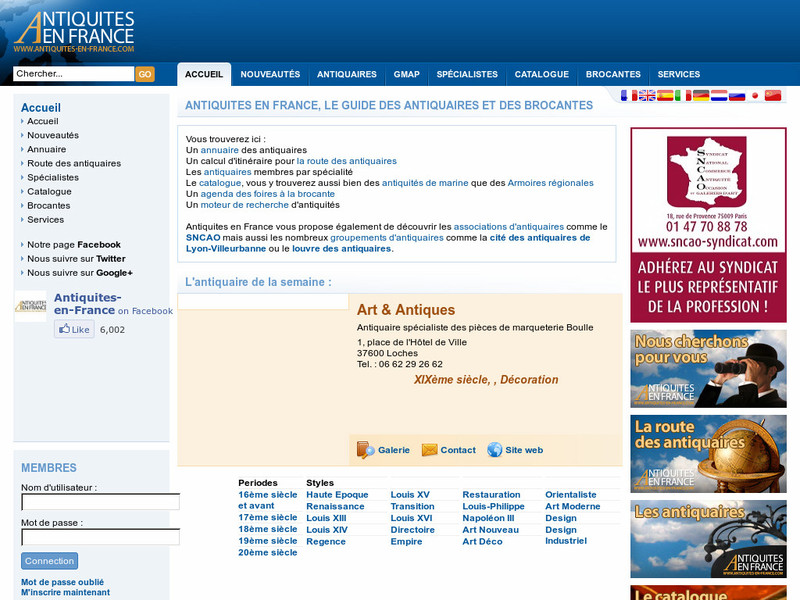This screenshot has width=800, height=600.
Task: Click the Site web globe icon
Action: 494,449
